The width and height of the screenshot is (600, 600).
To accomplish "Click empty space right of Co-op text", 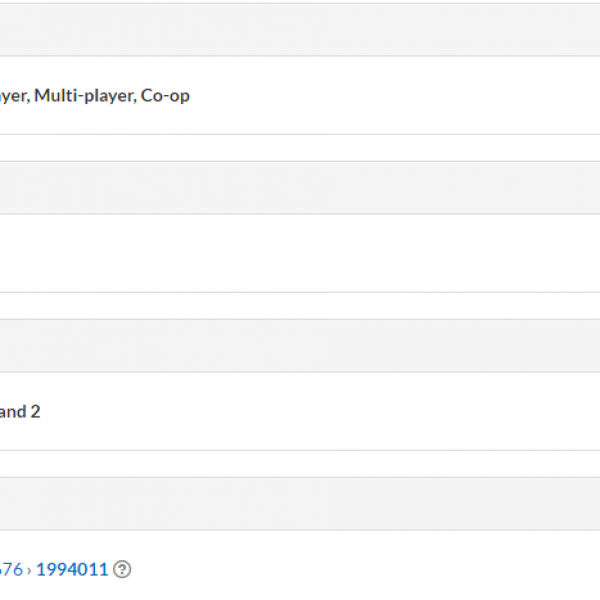I will [400, 96].
